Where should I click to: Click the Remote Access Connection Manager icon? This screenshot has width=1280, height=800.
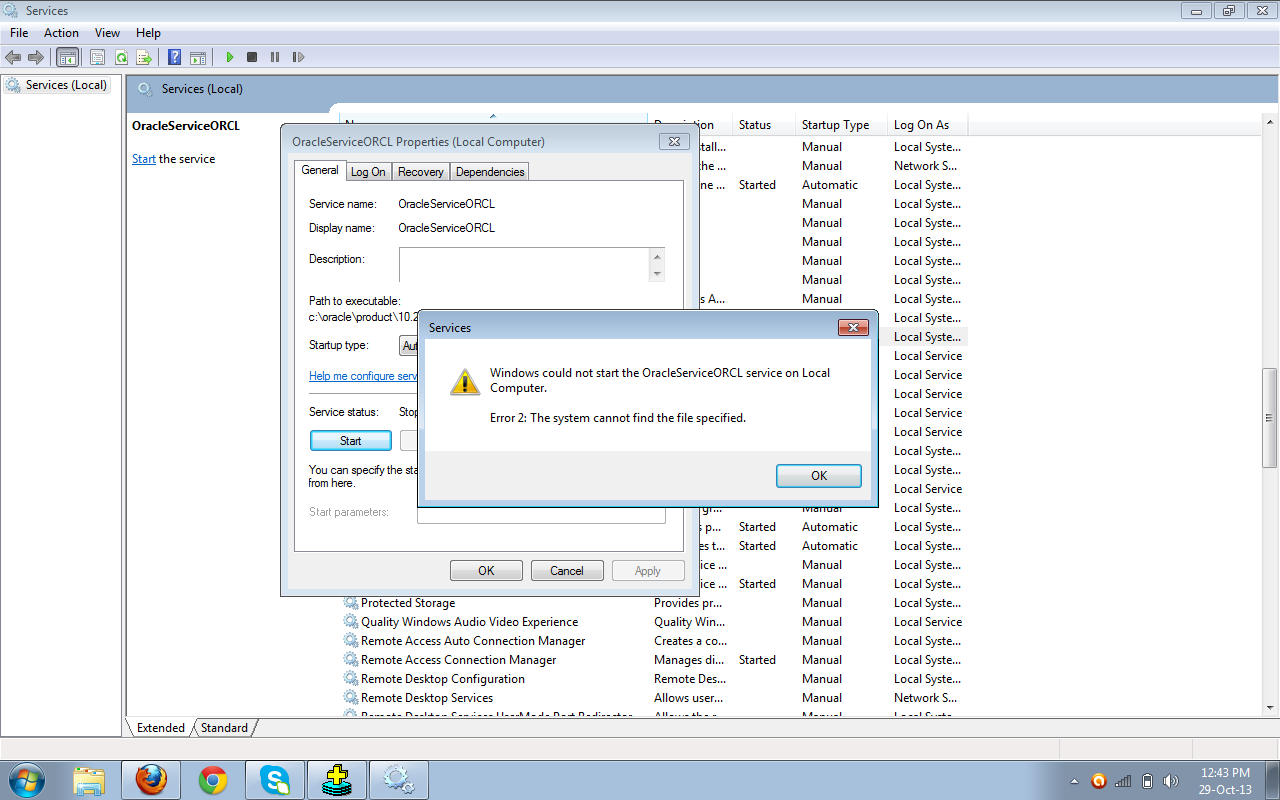[351, 660]
